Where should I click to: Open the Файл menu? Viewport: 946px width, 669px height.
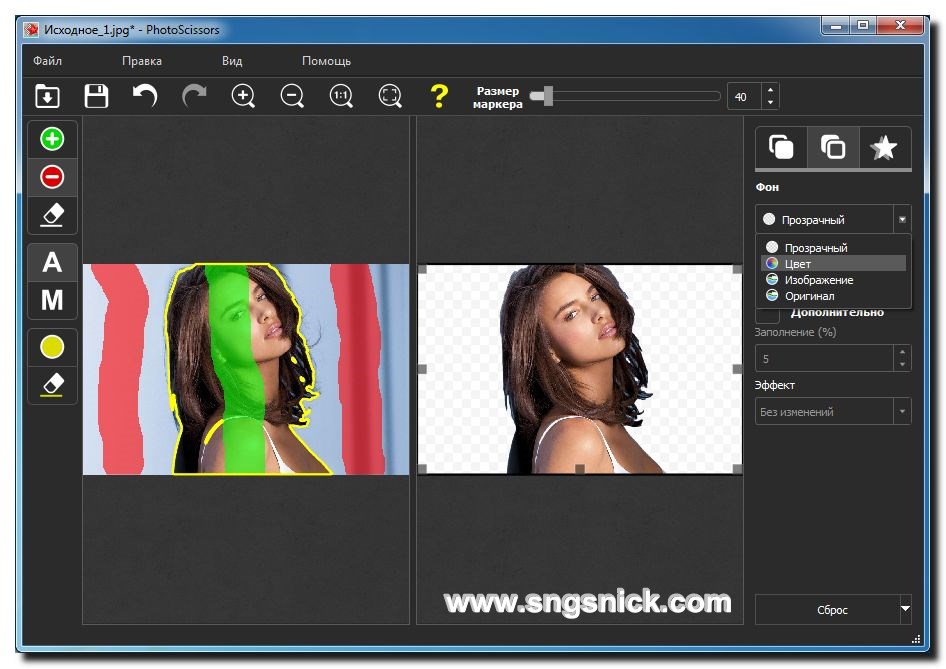[47, 61]
